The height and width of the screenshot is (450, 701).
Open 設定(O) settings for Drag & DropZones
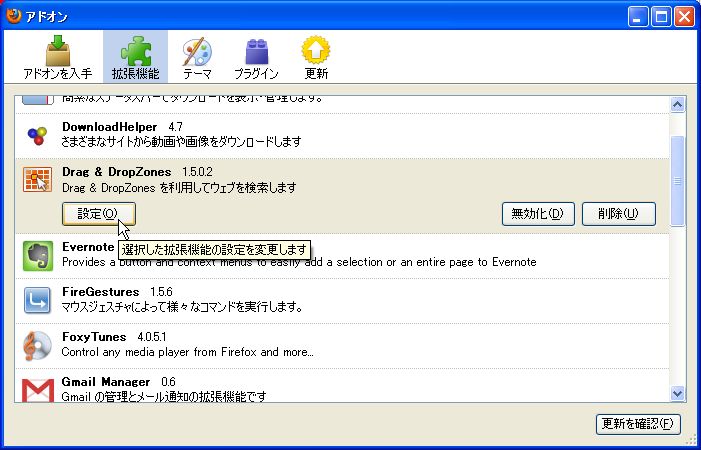[99, 214]
